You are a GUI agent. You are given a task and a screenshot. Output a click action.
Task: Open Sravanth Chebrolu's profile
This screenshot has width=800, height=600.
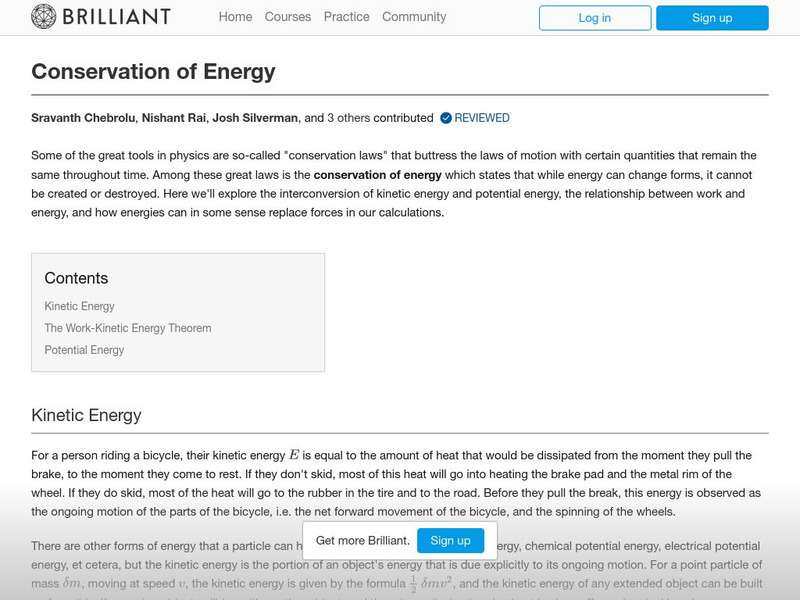click(x=83, y=118)
